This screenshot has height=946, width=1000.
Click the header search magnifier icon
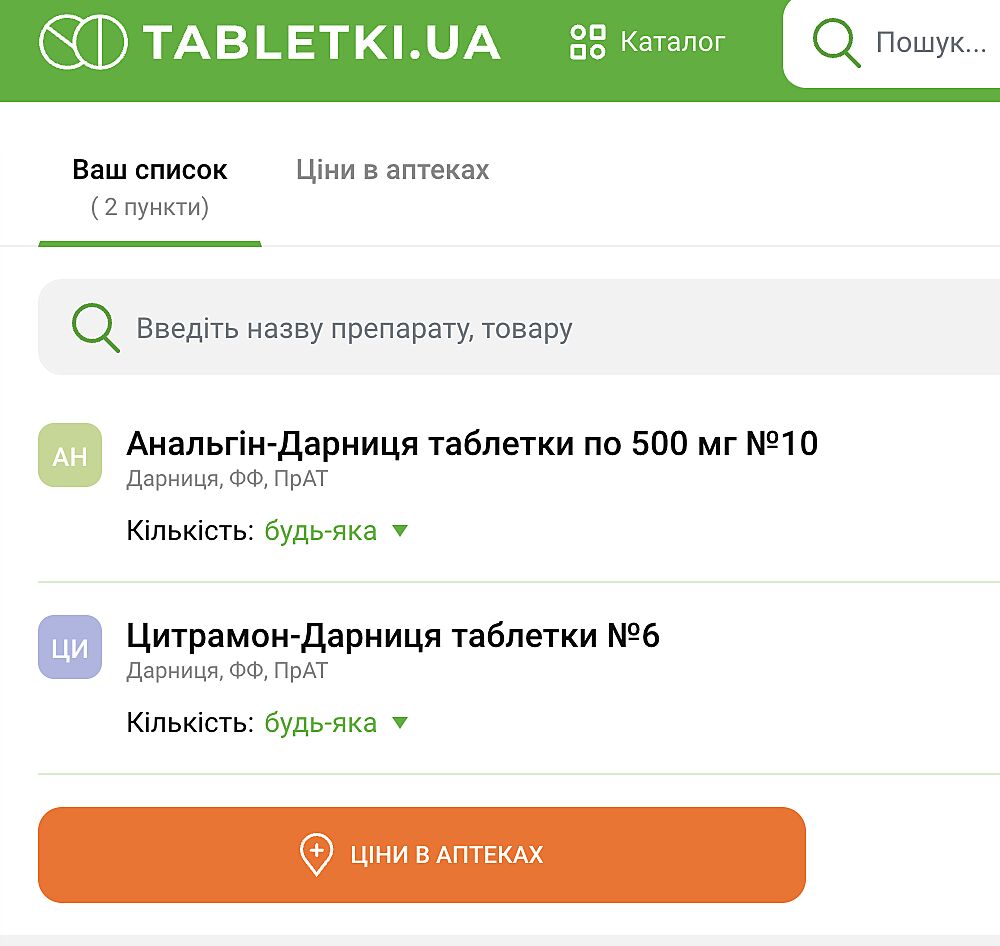coord(836,42)
